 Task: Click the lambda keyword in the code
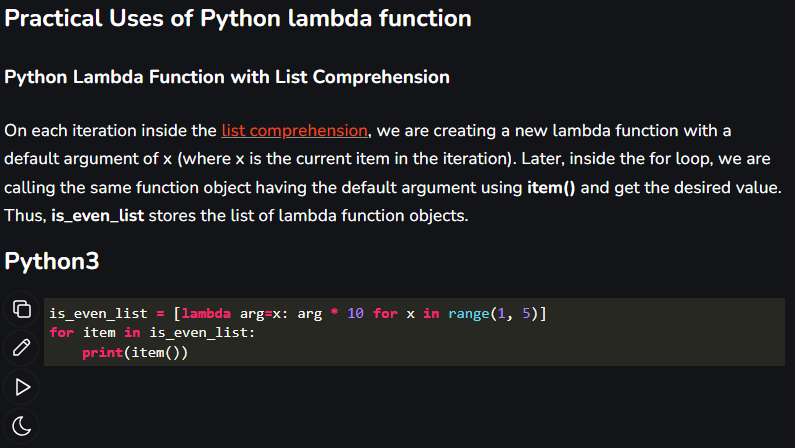pyautogui.click(x=206, y=314)
